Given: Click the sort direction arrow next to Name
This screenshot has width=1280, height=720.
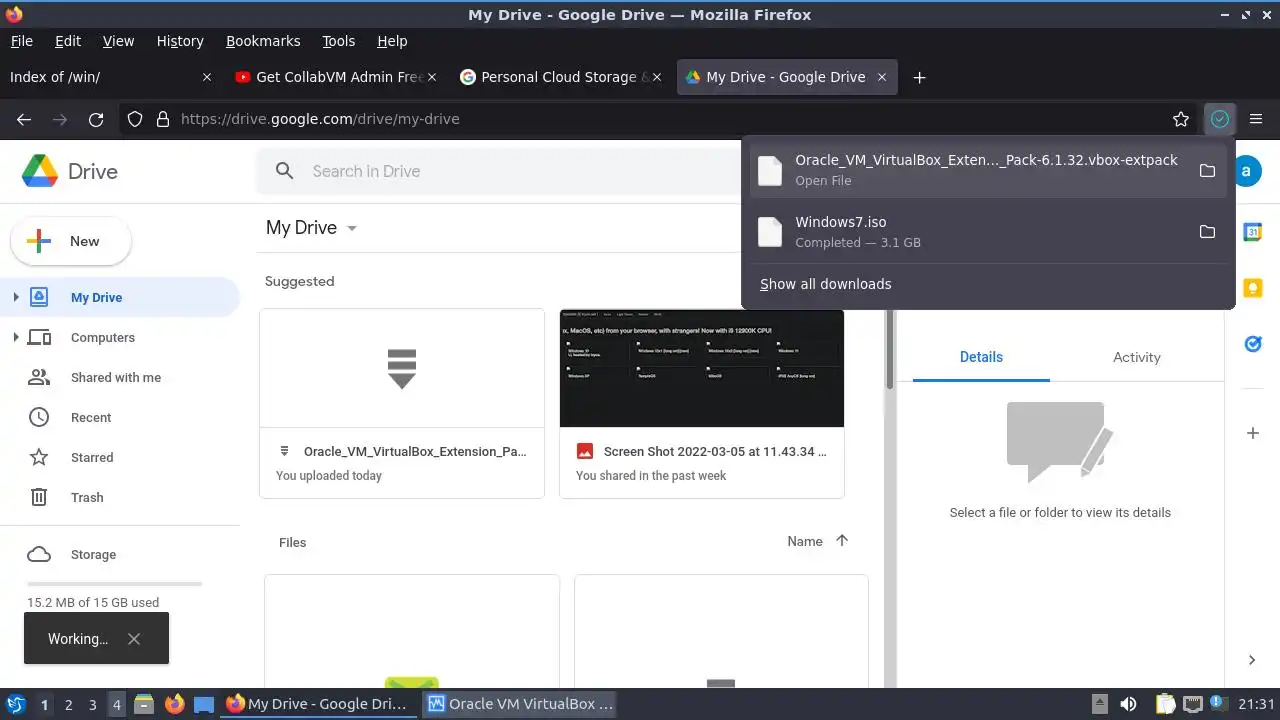Looking at the screenshot, I should pos(842,541).
